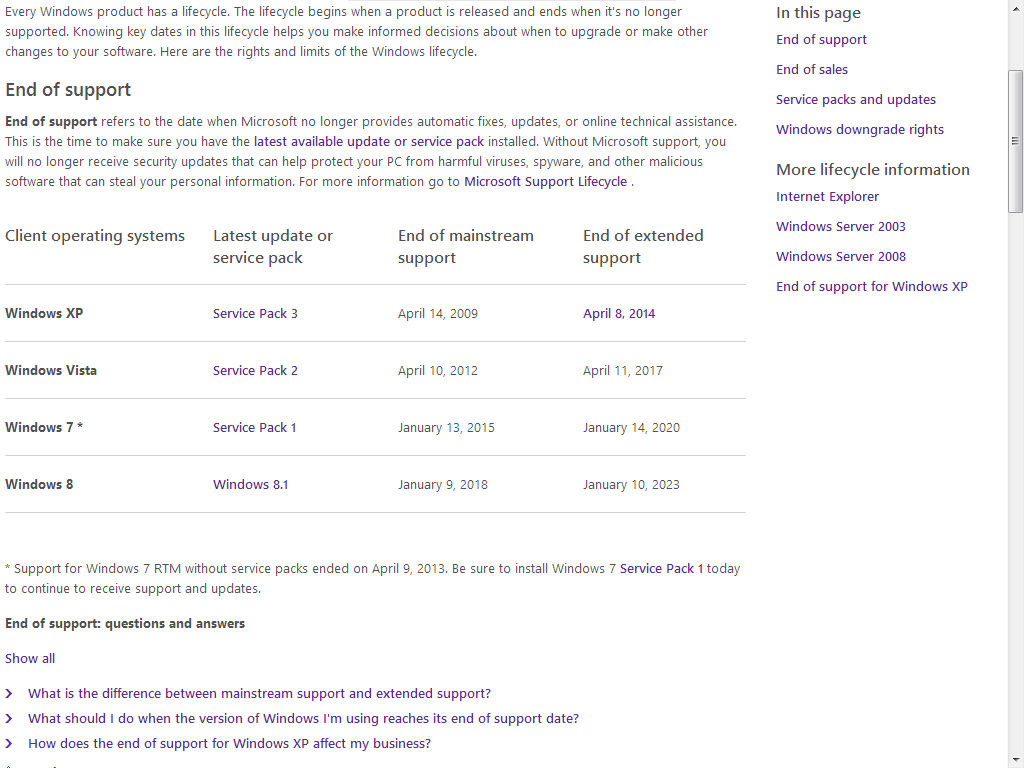Click the End of support main heading
The image size is (1024, 768).
68,89
